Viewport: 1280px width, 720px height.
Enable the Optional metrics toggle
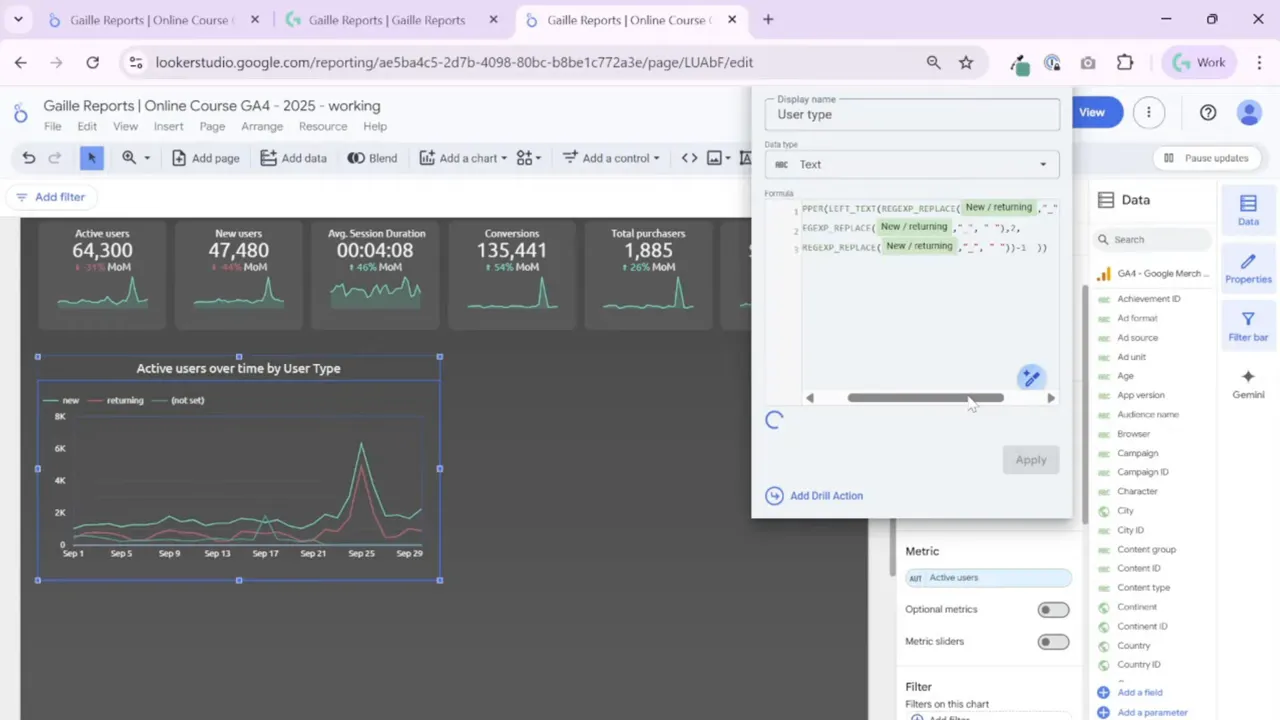pos(1053,609)
